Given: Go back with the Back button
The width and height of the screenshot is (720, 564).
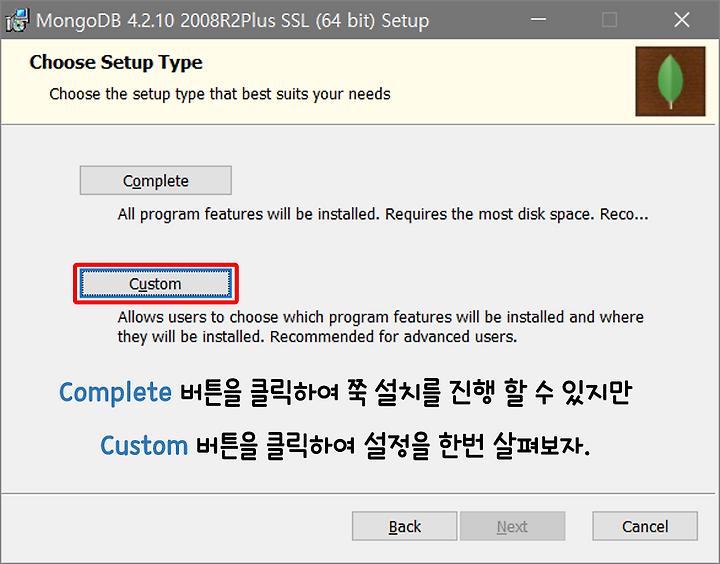Looking at the screenshot, I should coord(405,526).
